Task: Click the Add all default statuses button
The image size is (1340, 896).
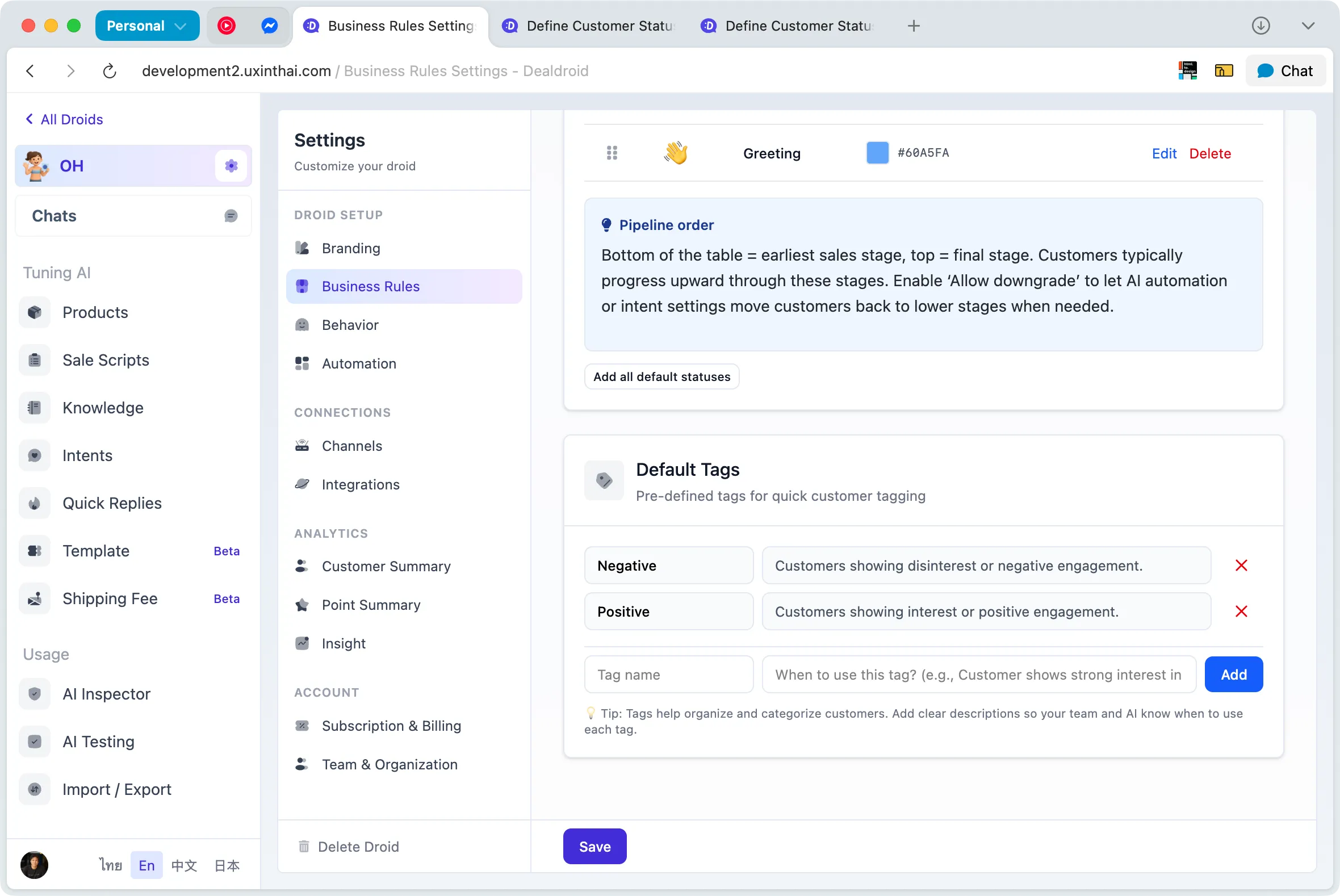Action: (661, 376)
